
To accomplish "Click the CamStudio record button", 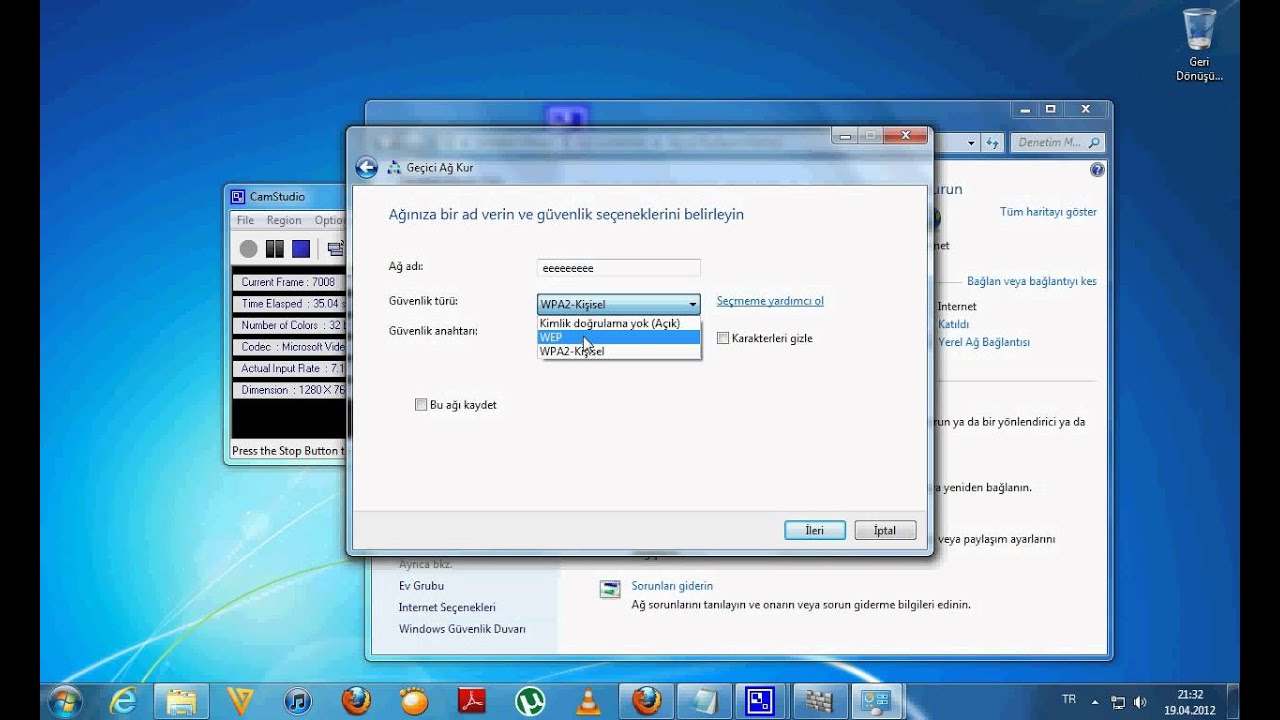I will coord(248,249).
